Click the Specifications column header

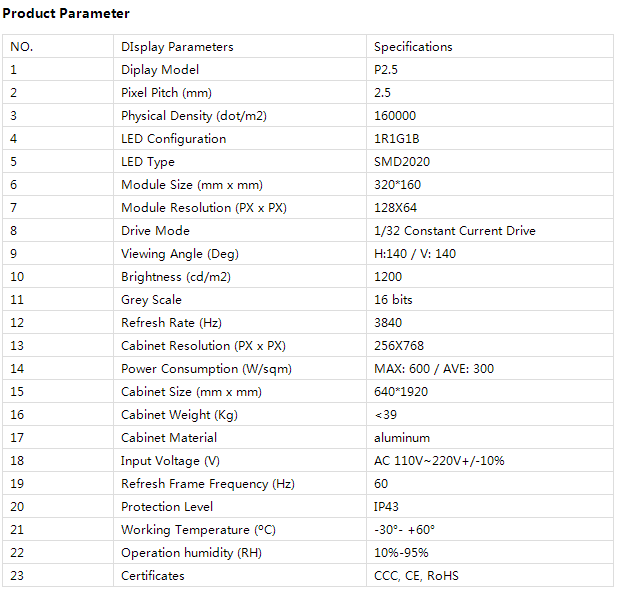click(413, 47)
